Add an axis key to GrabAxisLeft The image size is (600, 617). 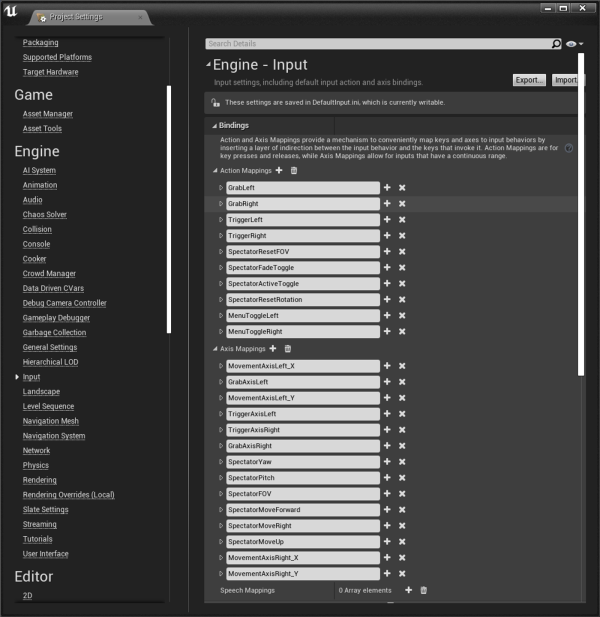[387, 382]
